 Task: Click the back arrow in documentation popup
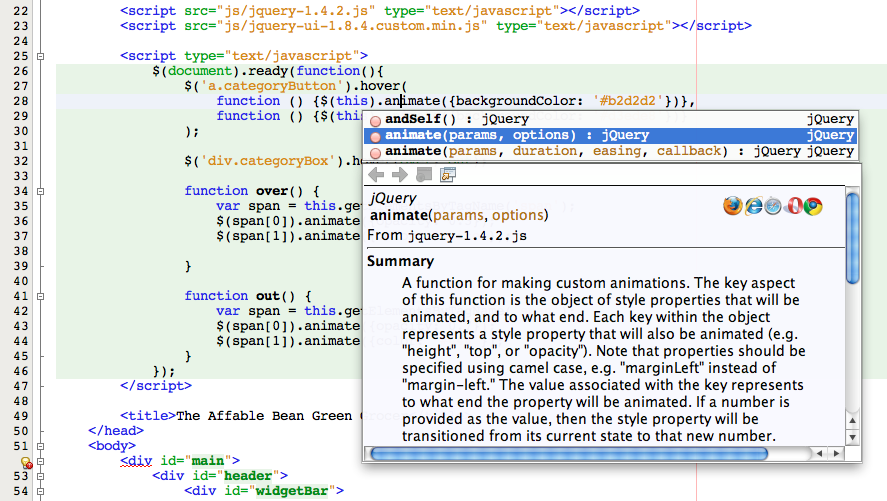pyautogui.click(x=377, y=175)
